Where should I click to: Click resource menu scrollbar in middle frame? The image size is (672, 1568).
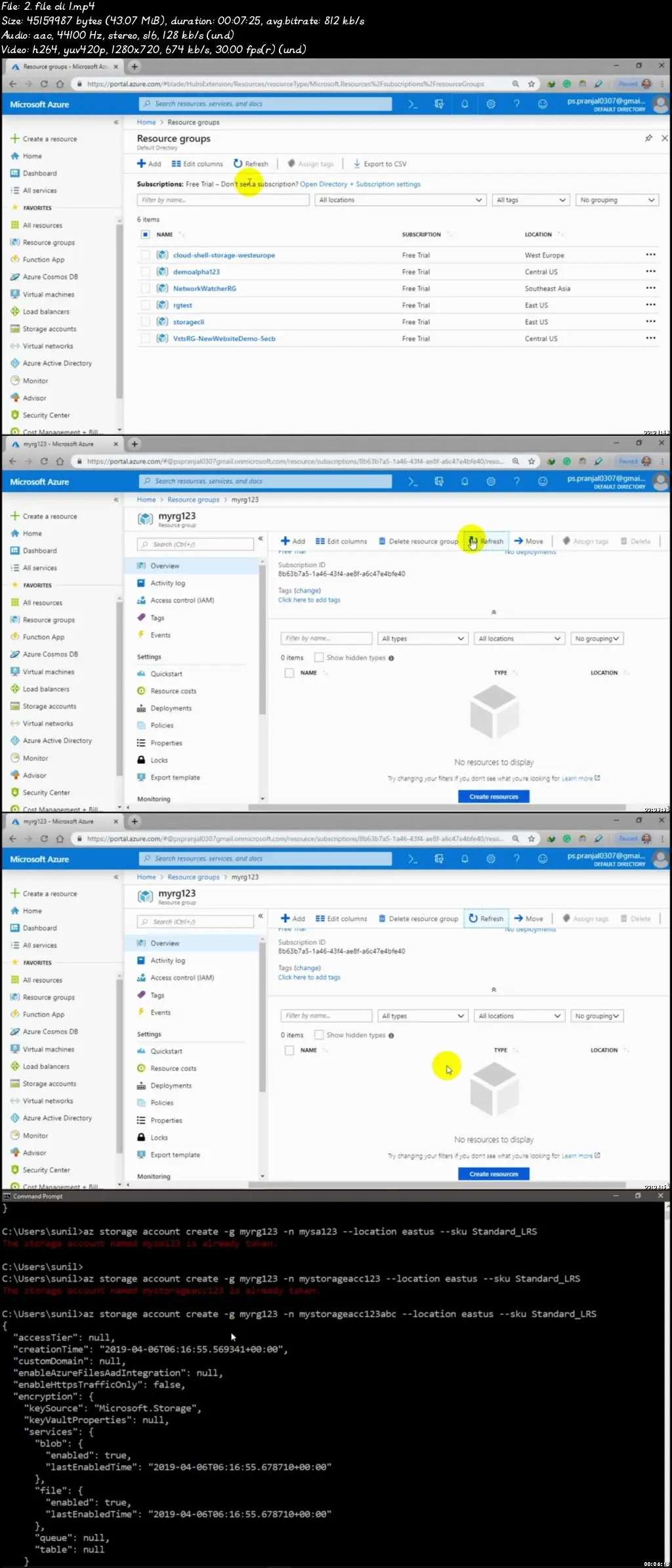[262, 640]
